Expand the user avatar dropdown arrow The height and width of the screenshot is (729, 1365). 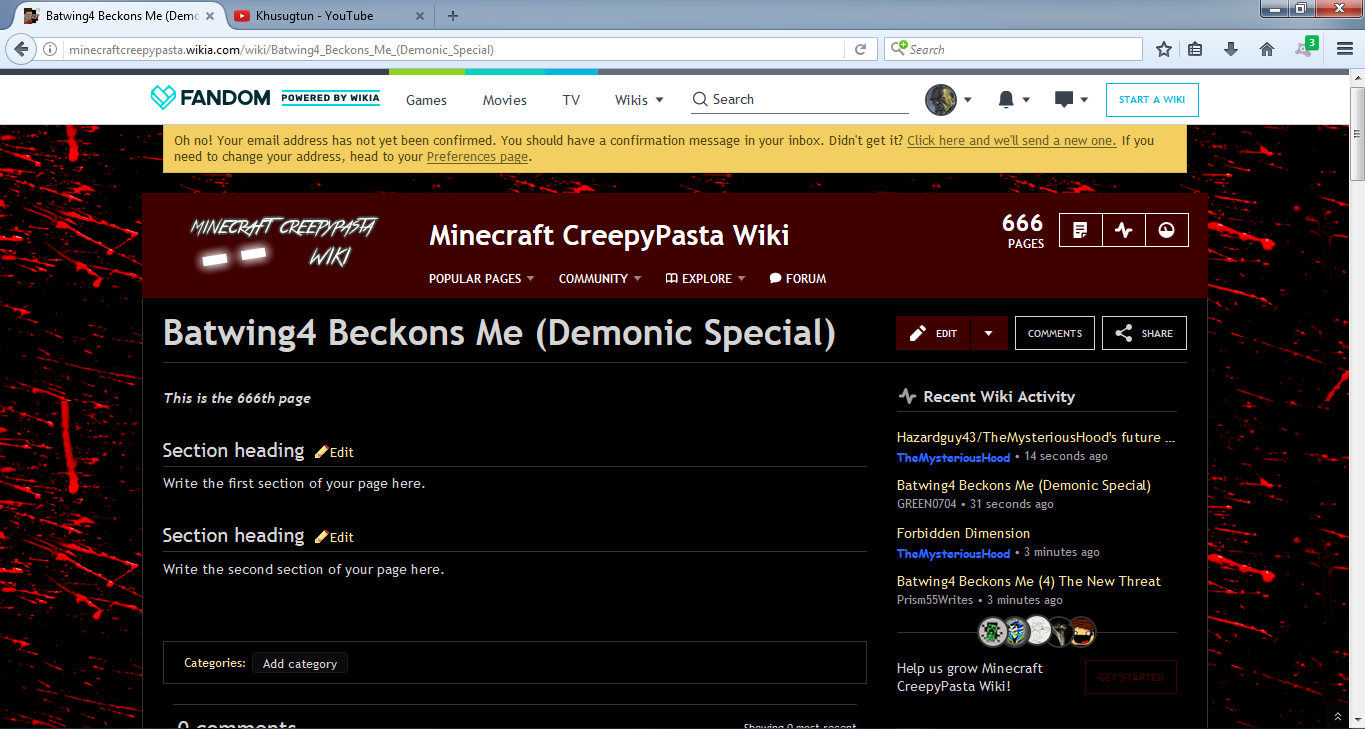(967, 100)
